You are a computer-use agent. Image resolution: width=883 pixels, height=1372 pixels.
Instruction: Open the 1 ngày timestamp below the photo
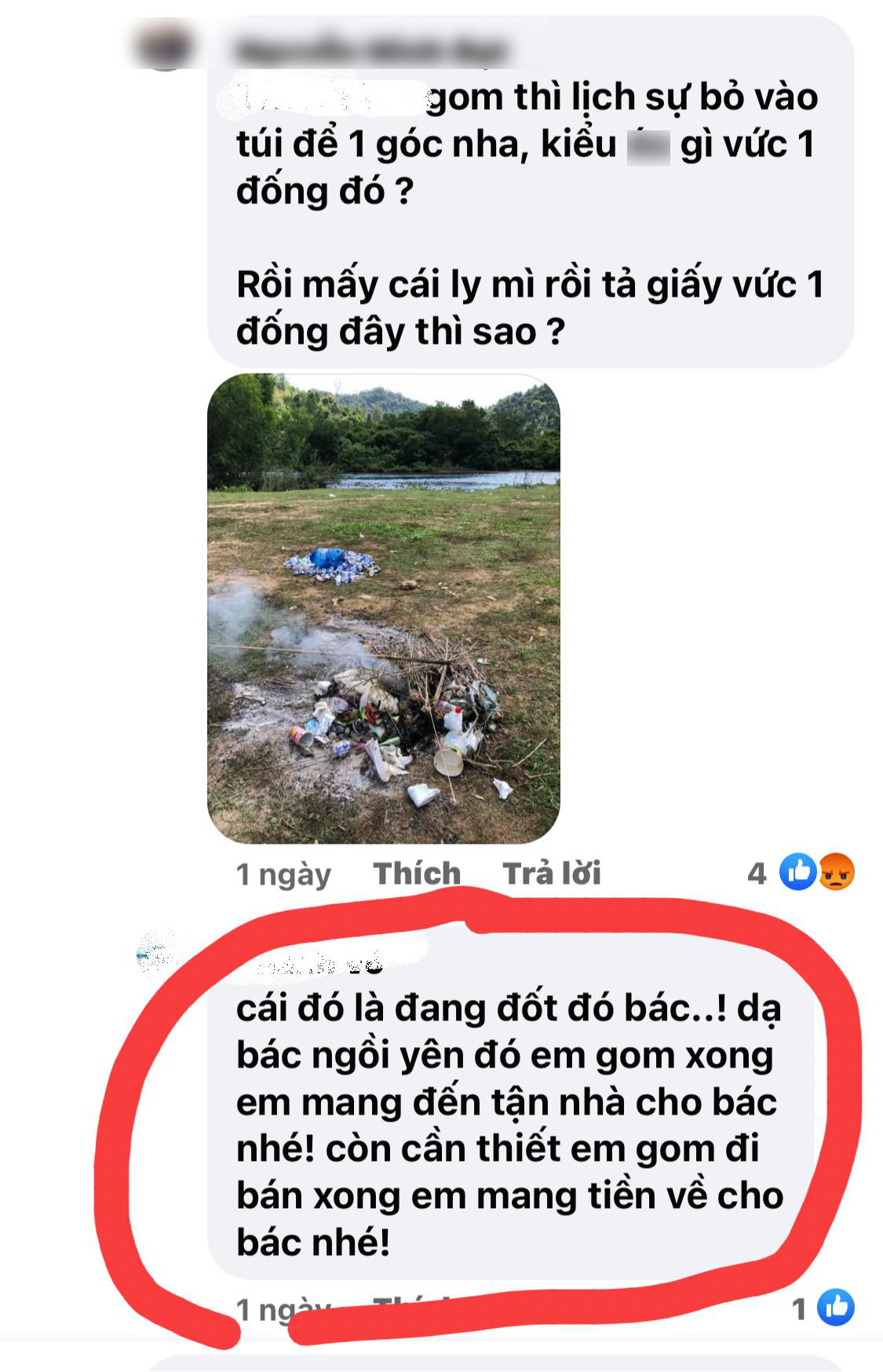point(283,874)
